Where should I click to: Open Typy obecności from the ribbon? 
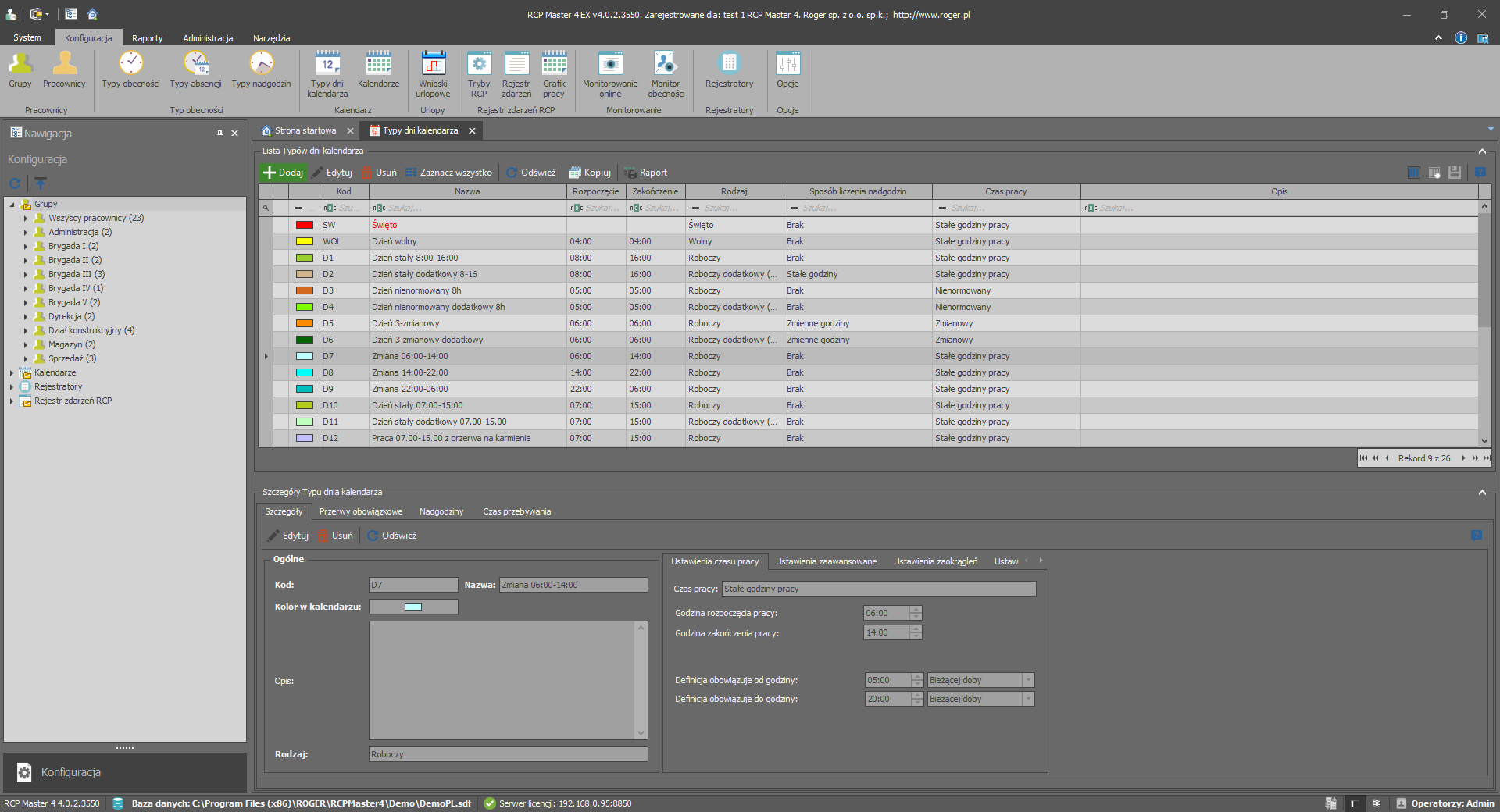pyautogui.click(x=130, y=70)
